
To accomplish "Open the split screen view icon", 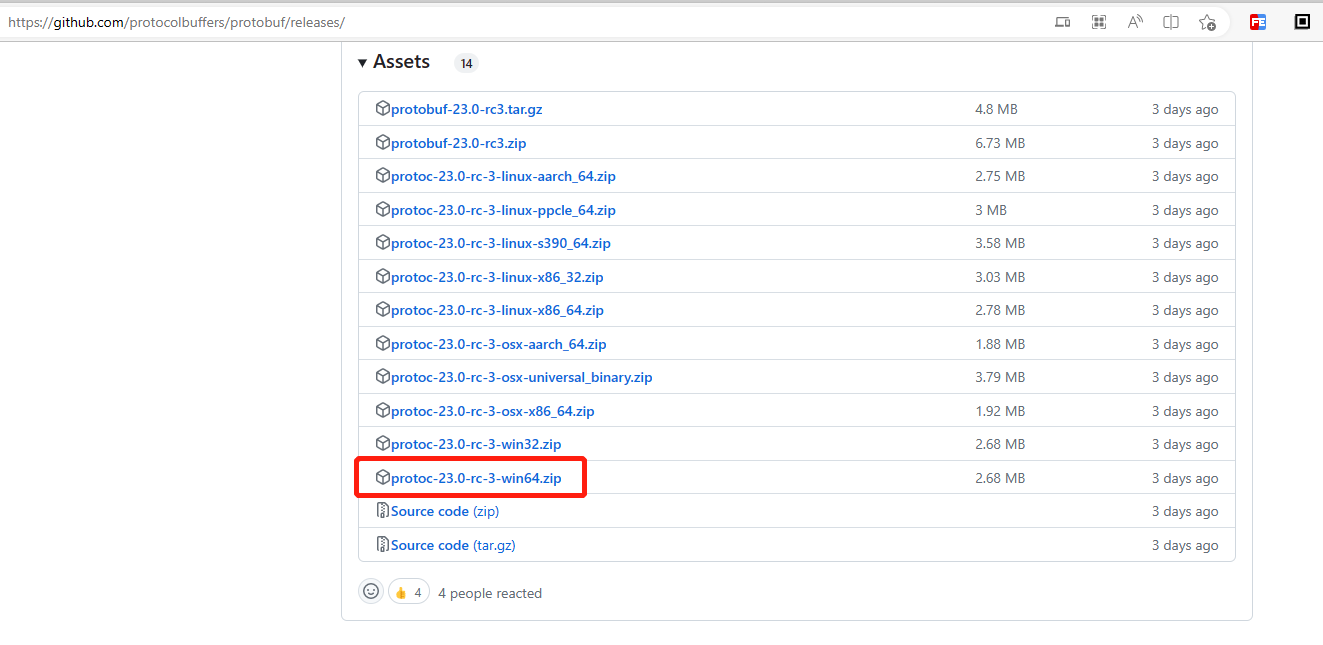I will 1171,22.
